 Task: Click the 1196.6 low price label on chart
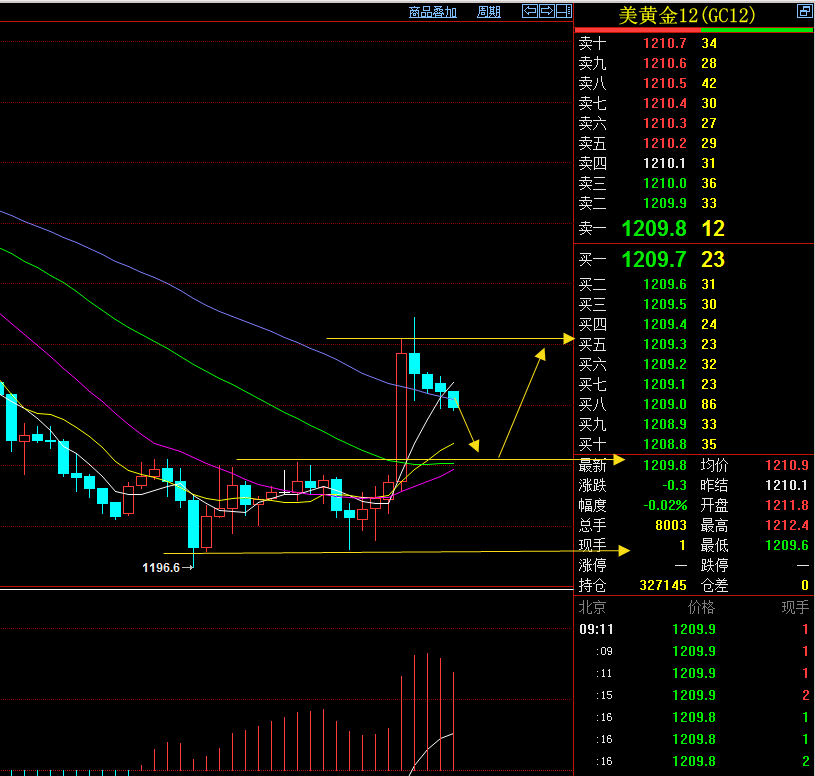coord(161,567)
